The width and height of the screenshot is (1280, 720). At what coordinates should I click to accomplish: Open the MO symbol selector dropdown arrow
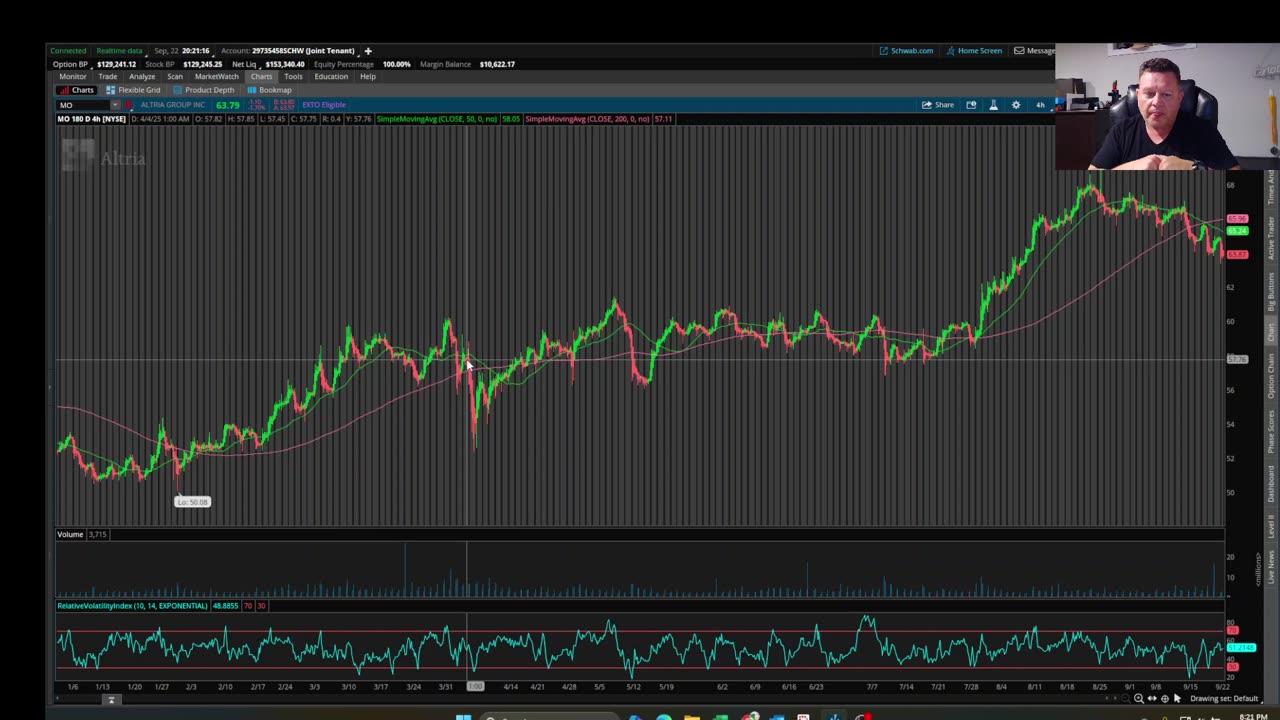pyautogui.click(x=115, y=105)
